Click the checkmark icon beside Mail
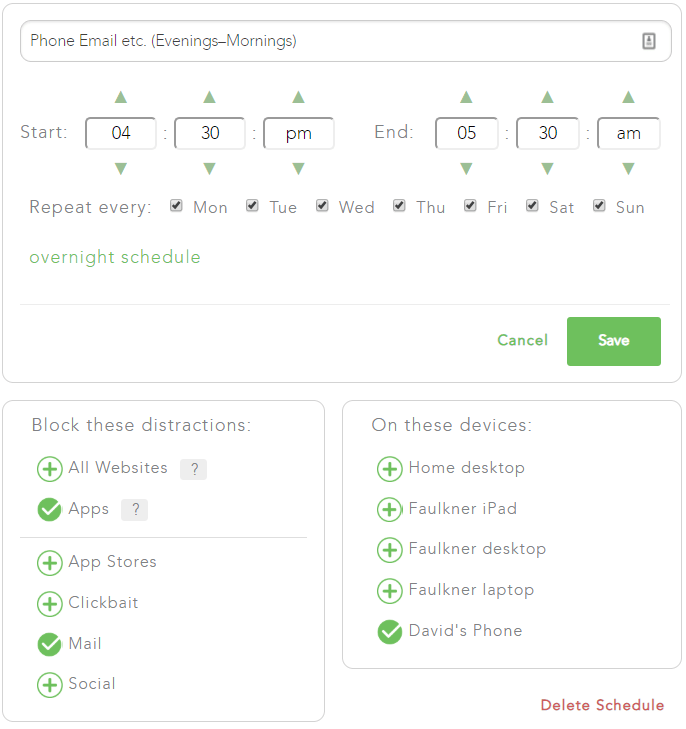 pyautogui.click(x=49, y=645)
